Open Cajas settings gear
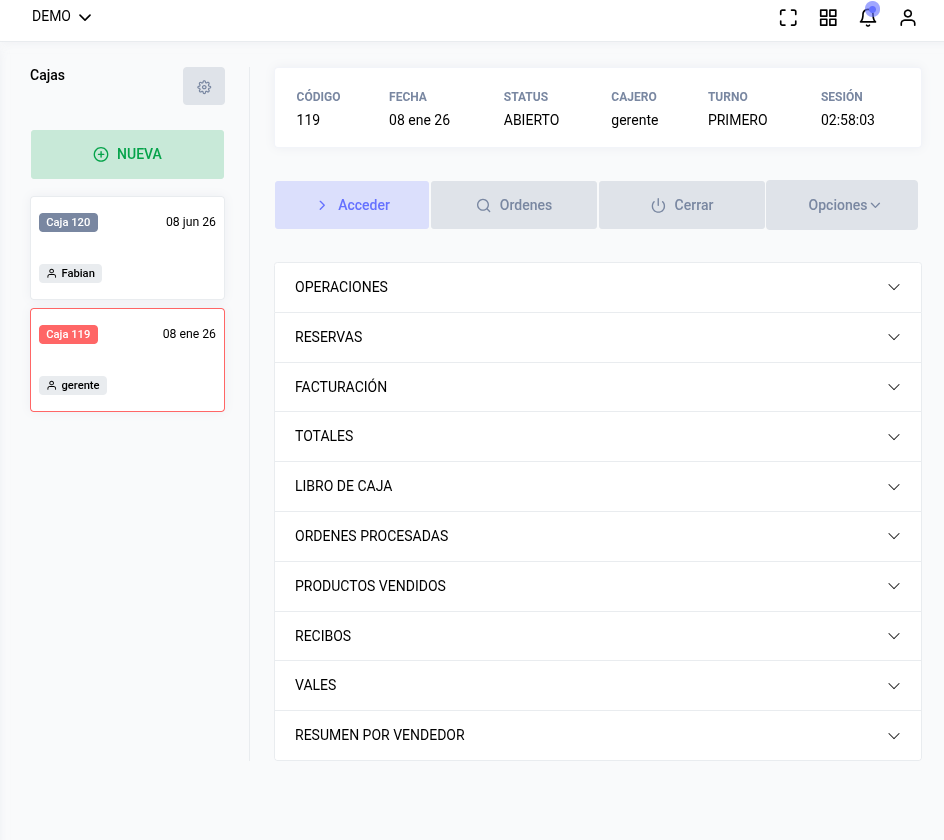The image size is (944, 840). pos(204,86)
